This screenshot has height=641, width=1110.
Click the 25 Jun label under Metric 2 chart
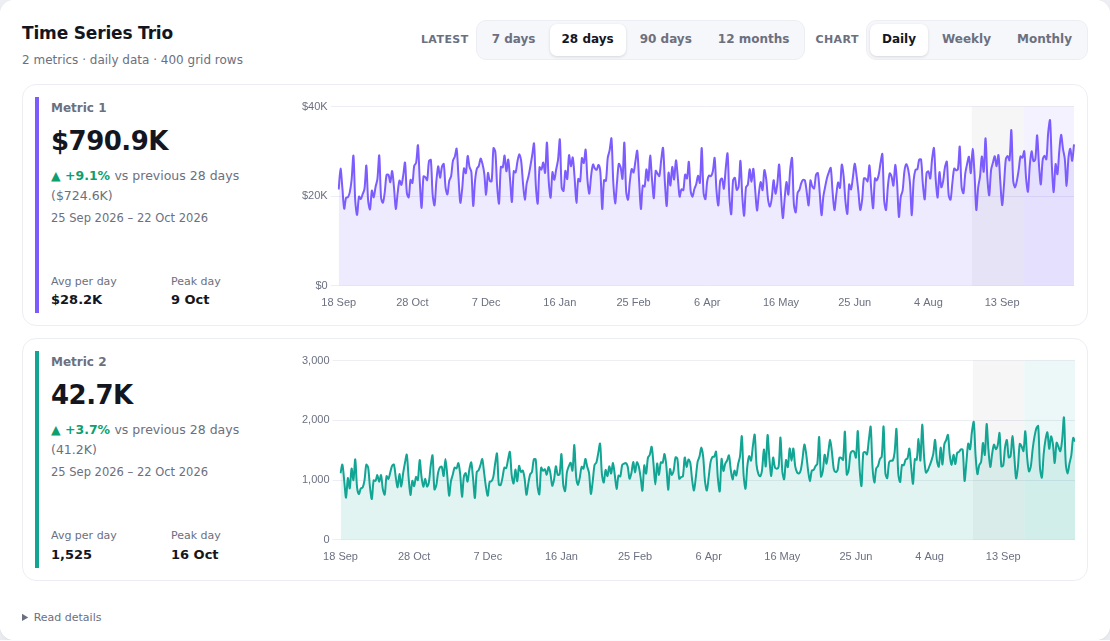pos(855,557)
